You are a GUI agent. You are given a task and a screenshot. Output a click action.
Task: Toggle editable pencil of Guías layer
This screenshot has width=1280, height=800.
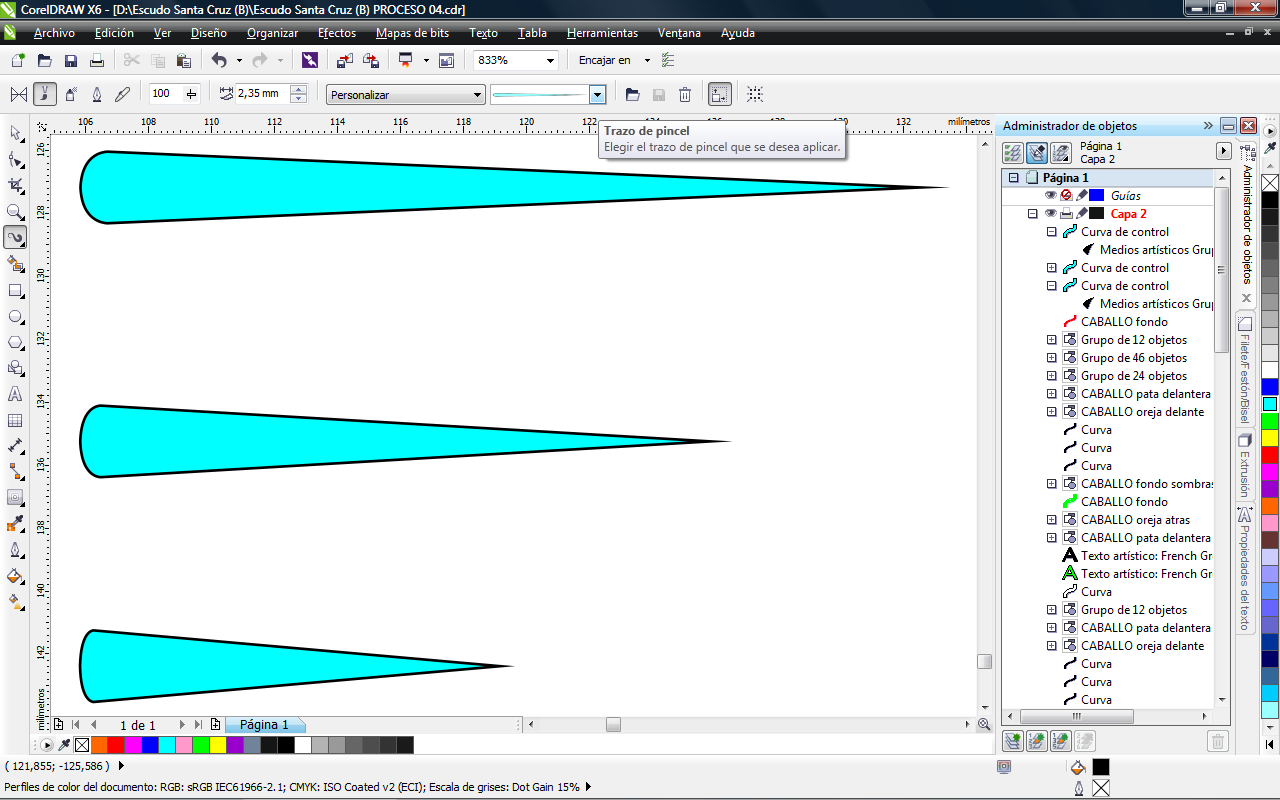click(x=1081, y=195)
